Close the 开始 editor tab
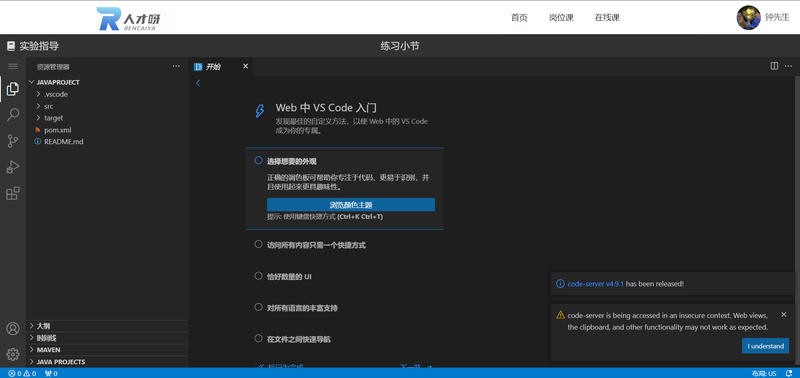 click(x=245, y=66)
